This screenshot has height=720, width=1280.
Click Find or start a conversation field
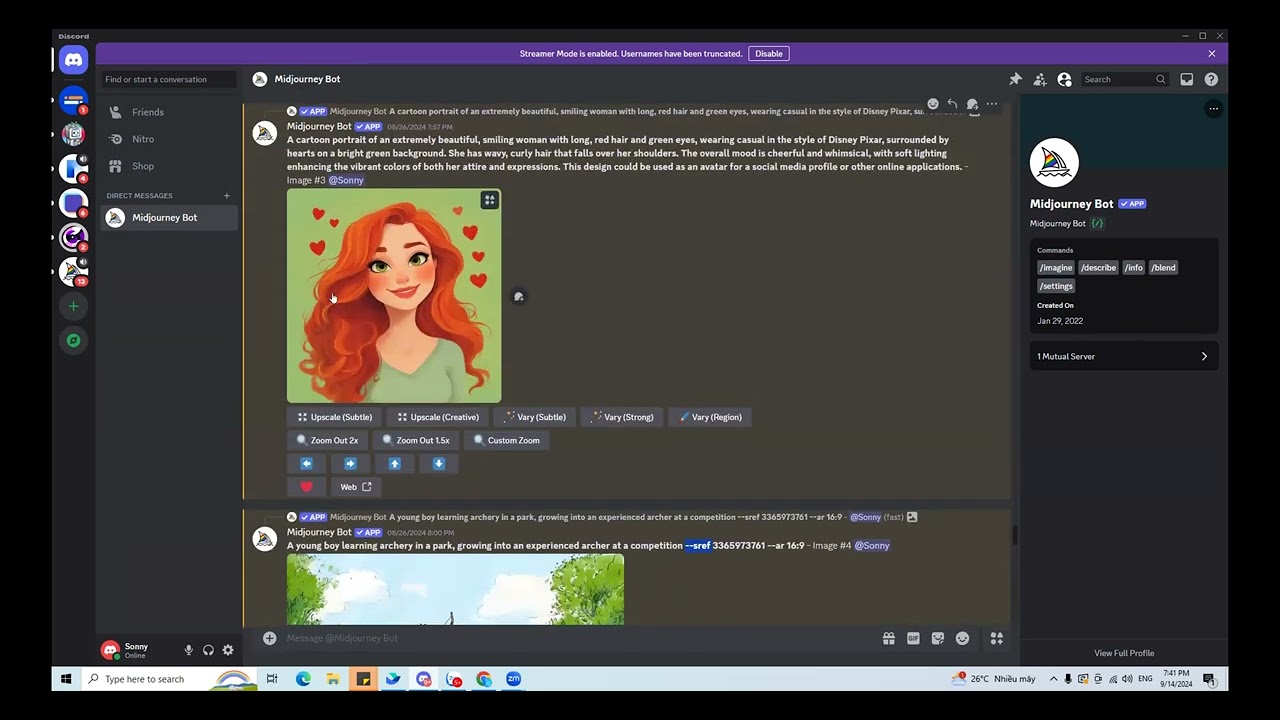coord(168,79)
